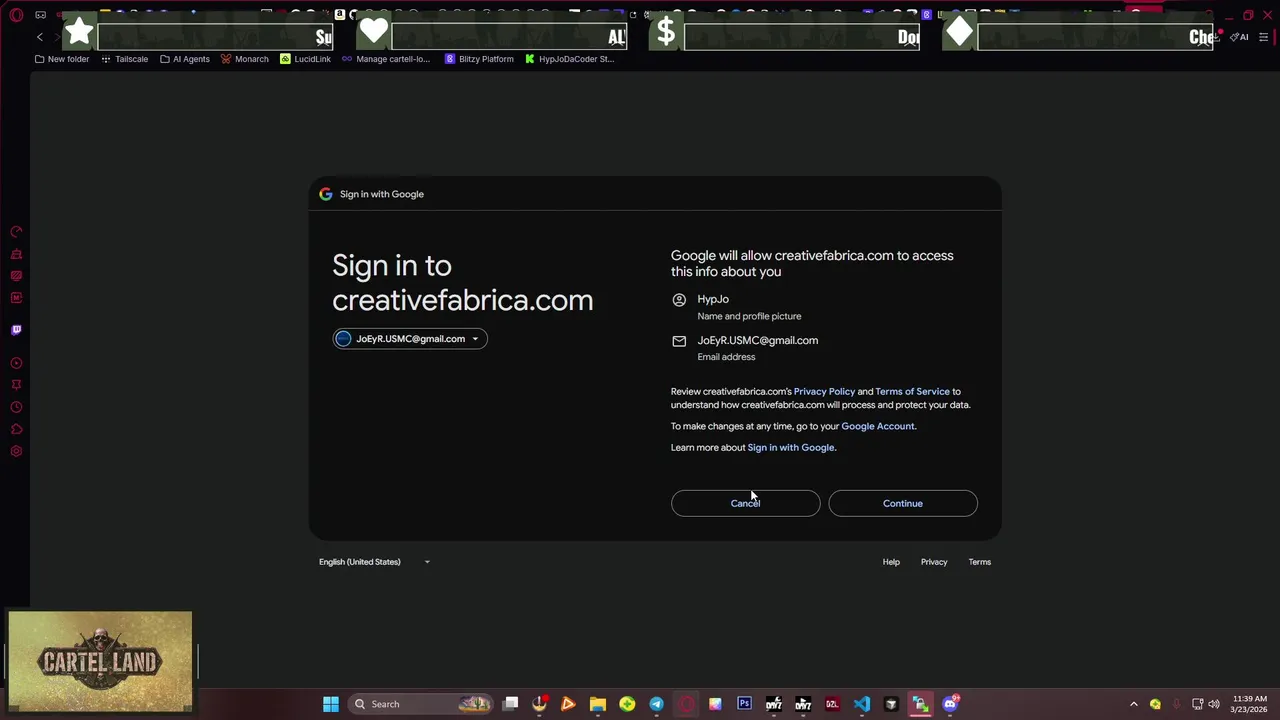This screenshot has height=720, width=1280.
Task: Open the Extensions puzzle sidebar icon
Action: click(x=16, y=429)
